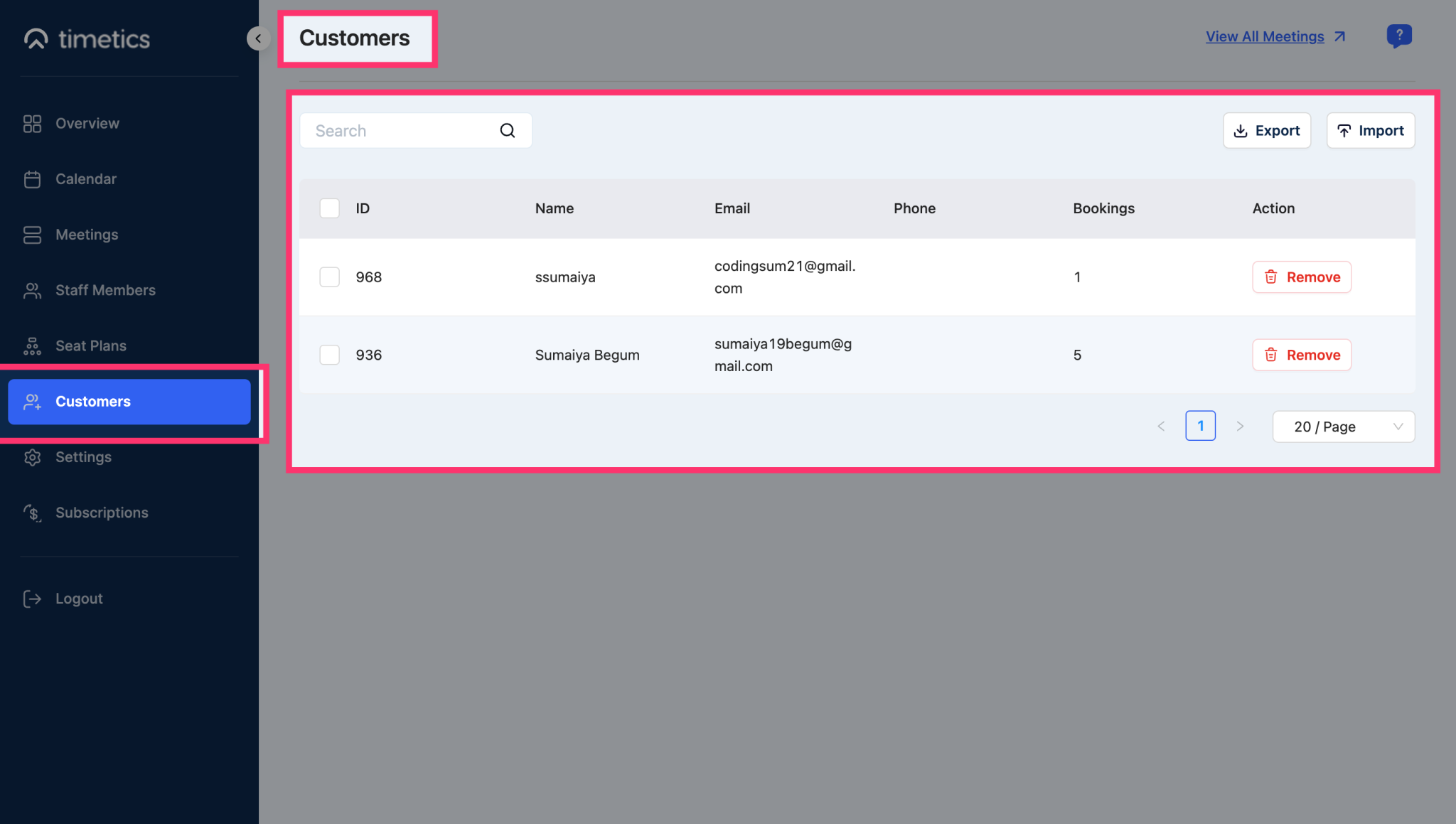The height and width of the screenshot is (824, 1456).
Task: Click the Export button
Action: (x=1267, y=130)
